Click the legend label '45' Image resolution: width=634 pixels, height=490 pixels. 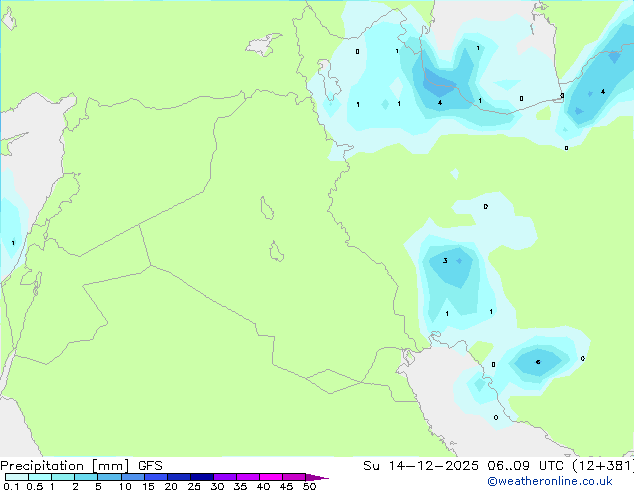coord(286,486)
